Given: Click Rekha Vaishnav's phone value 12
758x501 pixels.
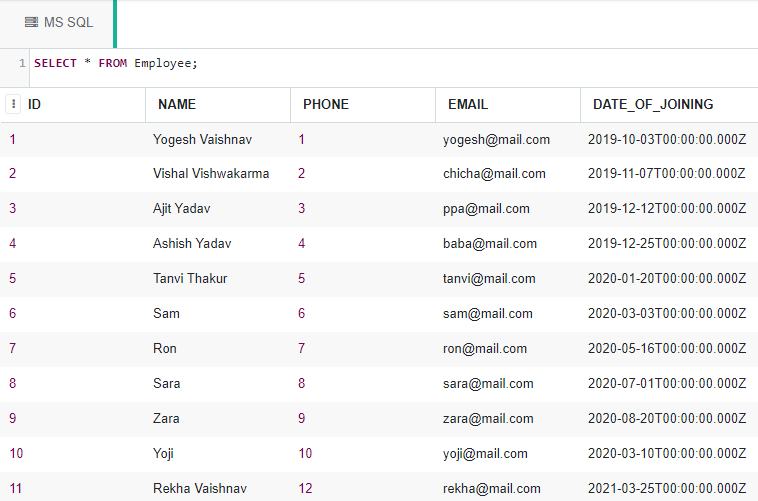Looking at the screenshot, I should (305, 488).
